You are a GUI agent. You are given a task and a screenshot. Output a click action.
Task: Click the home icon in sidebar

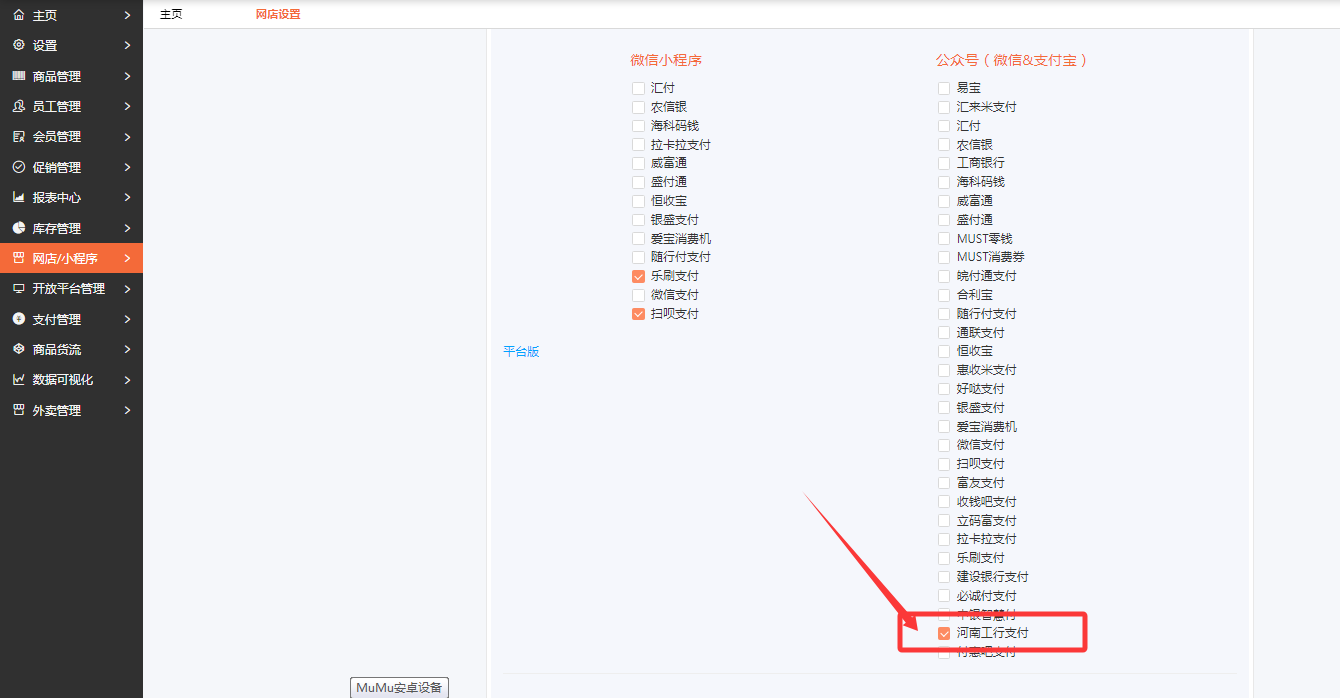[18, 15]
